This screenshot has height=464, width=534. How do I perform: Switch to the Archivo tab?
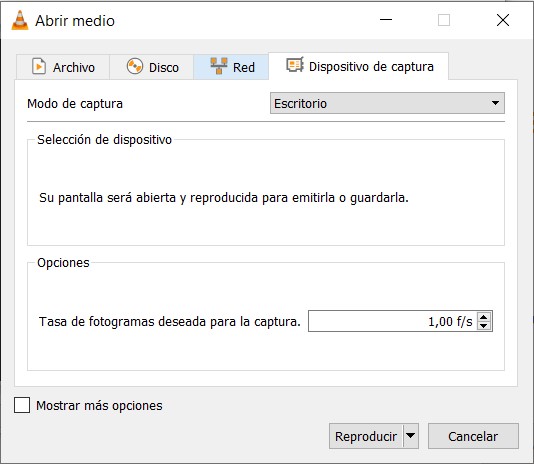pyautogui.click(x=63, y=67)
